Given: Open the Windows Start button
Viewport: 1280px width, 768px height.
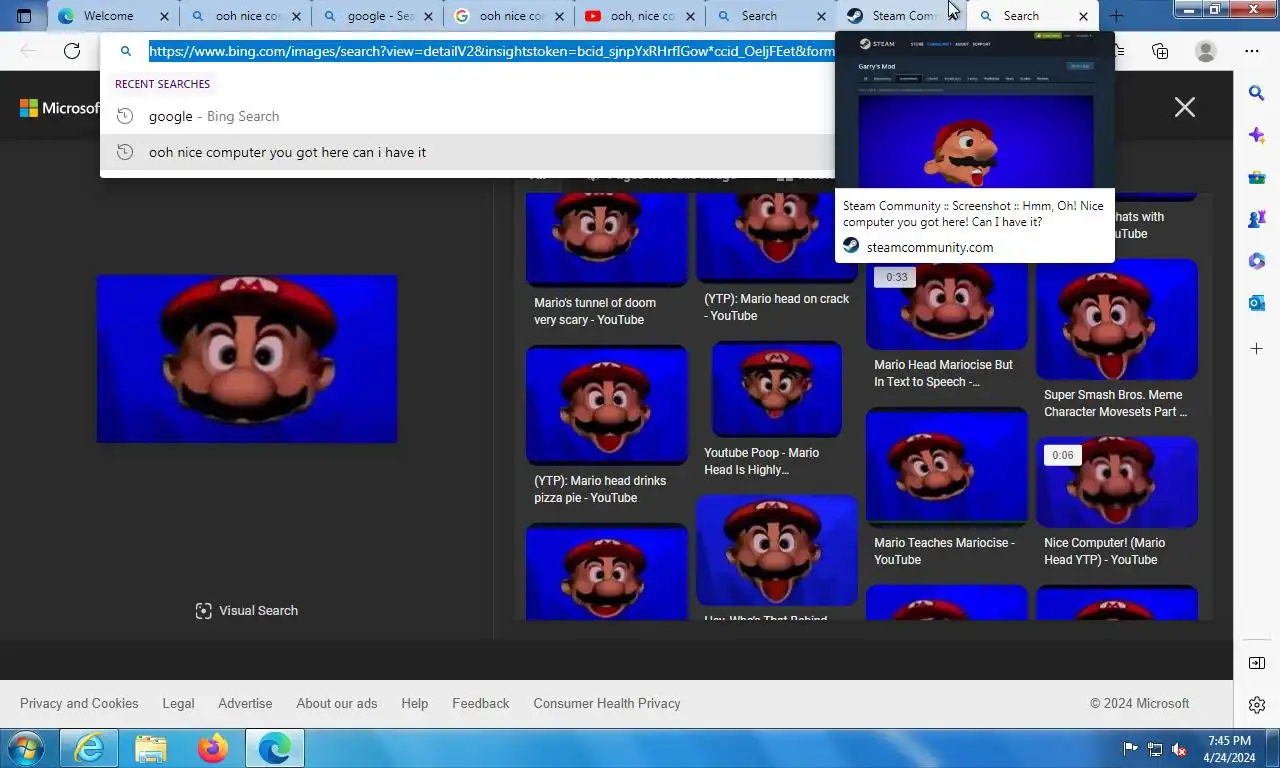Looking at the screenshot, I should tap(26, 748).
